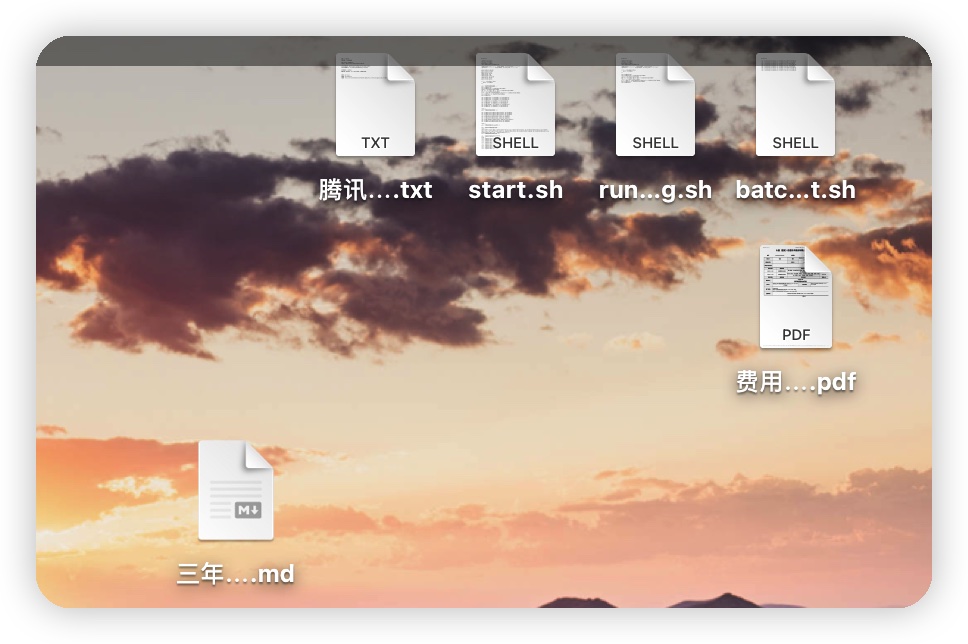
Task: Click the run...g.sh file name label
Action: (x=655, y=190)
